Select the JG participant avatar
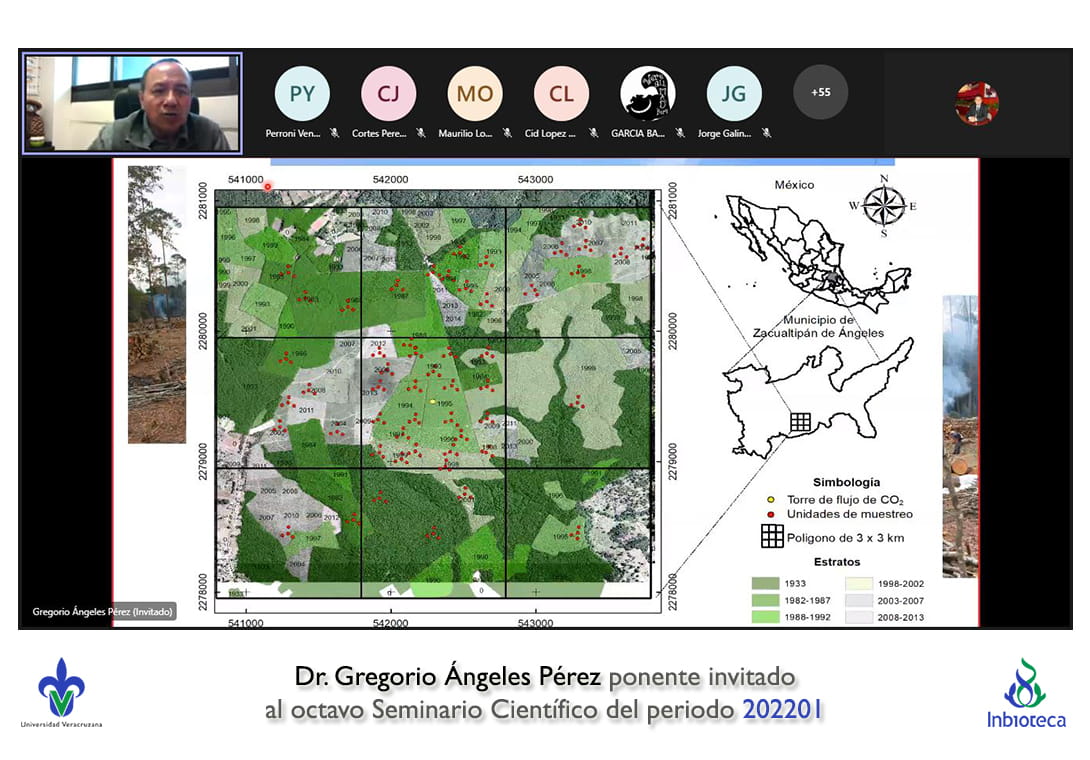 (x=733, y=94)
